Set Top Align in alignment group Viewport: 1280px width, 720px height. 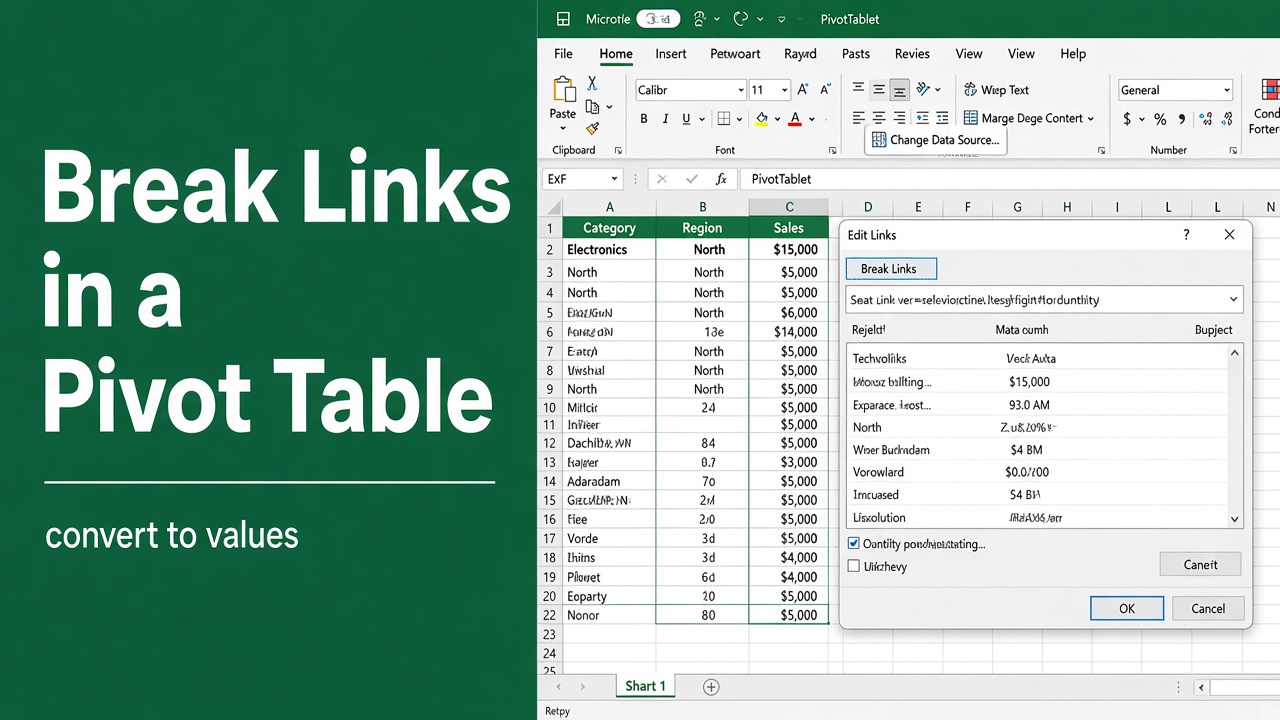(858, 89)
